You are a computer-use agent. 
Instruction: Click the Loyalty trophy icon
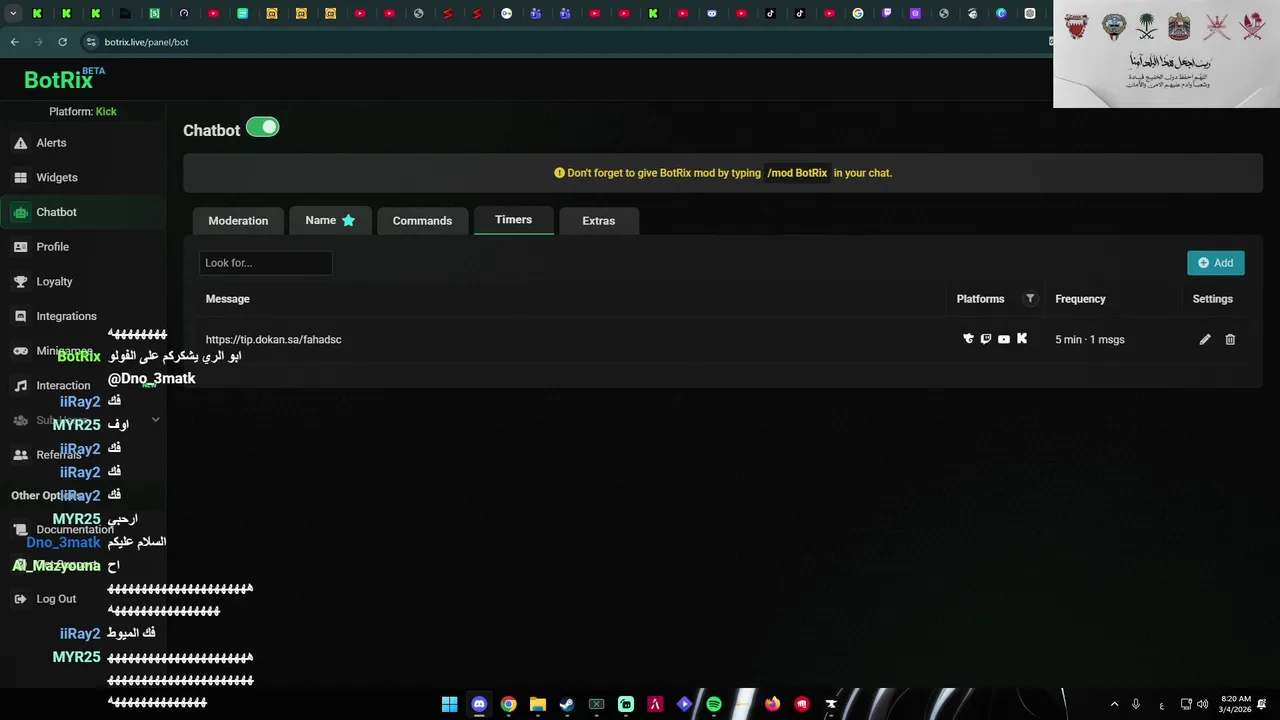pyautogui.click(x=20, y=282)
